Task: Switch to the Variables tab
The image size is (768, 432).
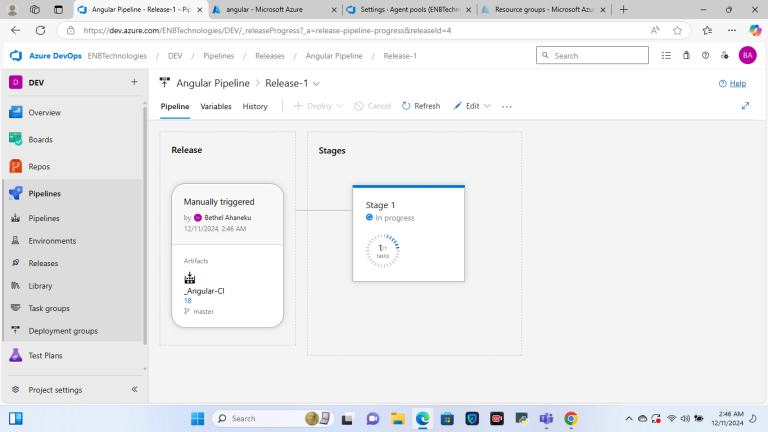Action: (x=216, y=106)
